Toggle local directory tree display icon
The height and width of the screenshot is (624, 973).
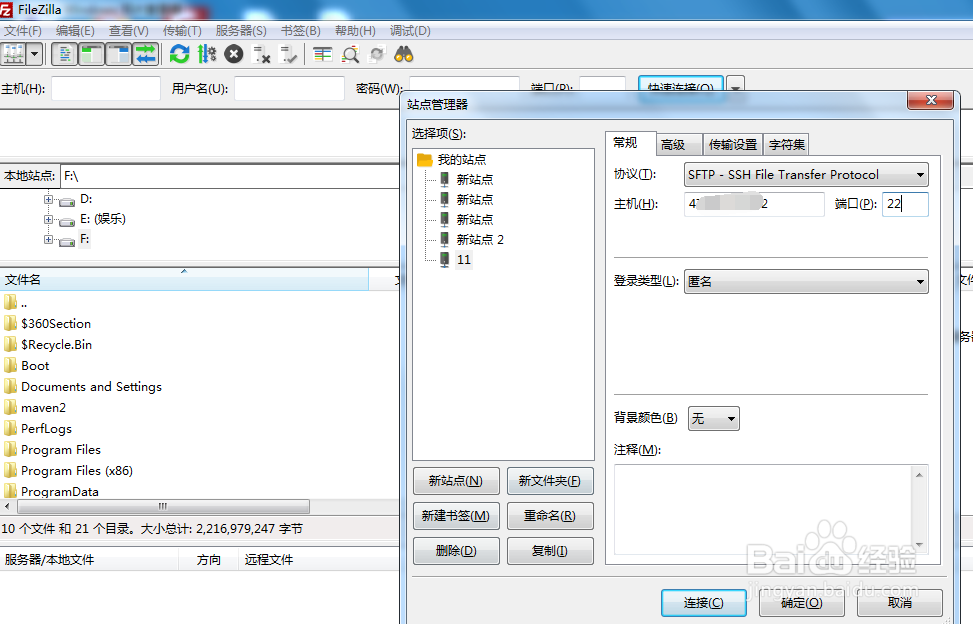91,55
